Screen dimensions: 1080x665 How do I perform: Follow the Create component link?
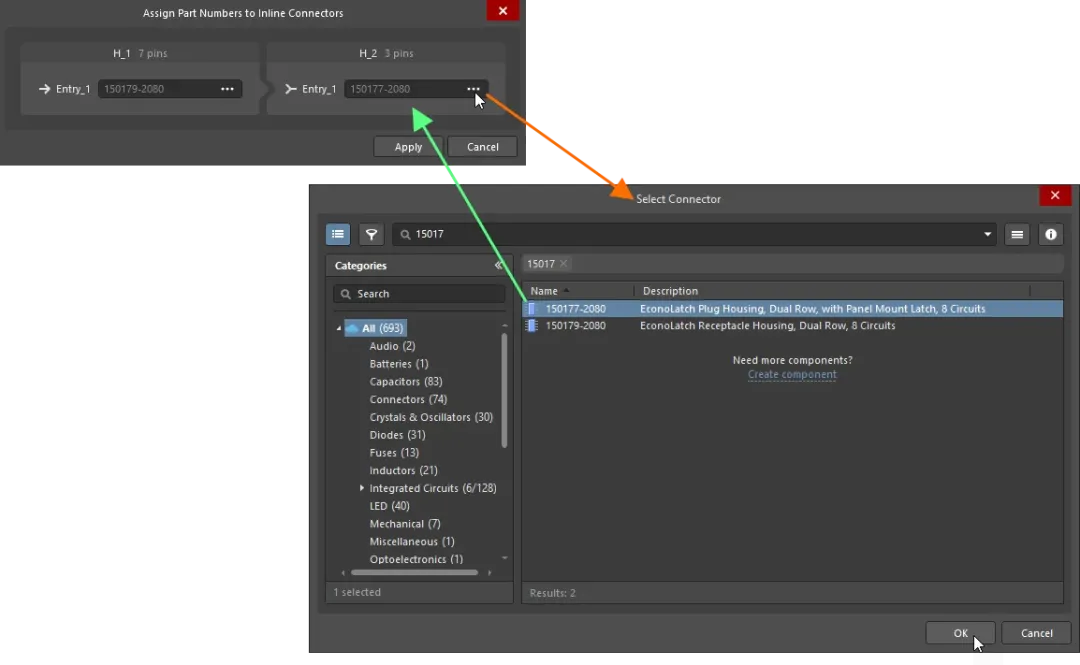tap(792, 375)
